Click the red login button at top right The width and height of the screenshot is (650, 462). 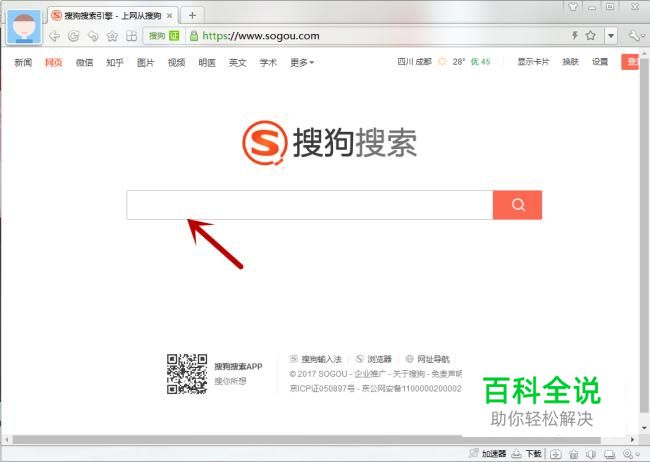click(630, 62)
